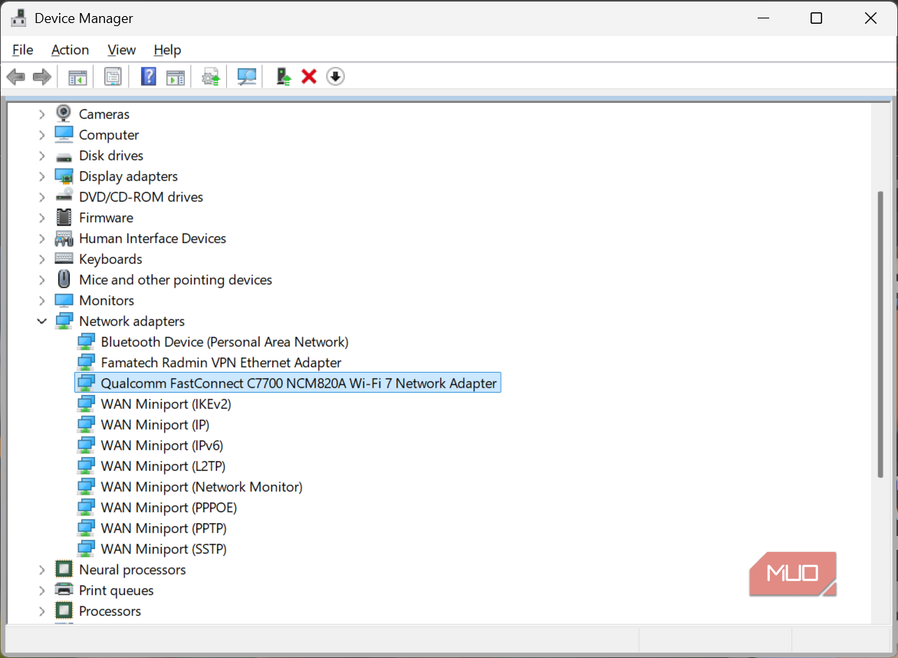Viewport: 898px width, 658px height.
Task: Expand the Processors category
Action: pos(41,611)
